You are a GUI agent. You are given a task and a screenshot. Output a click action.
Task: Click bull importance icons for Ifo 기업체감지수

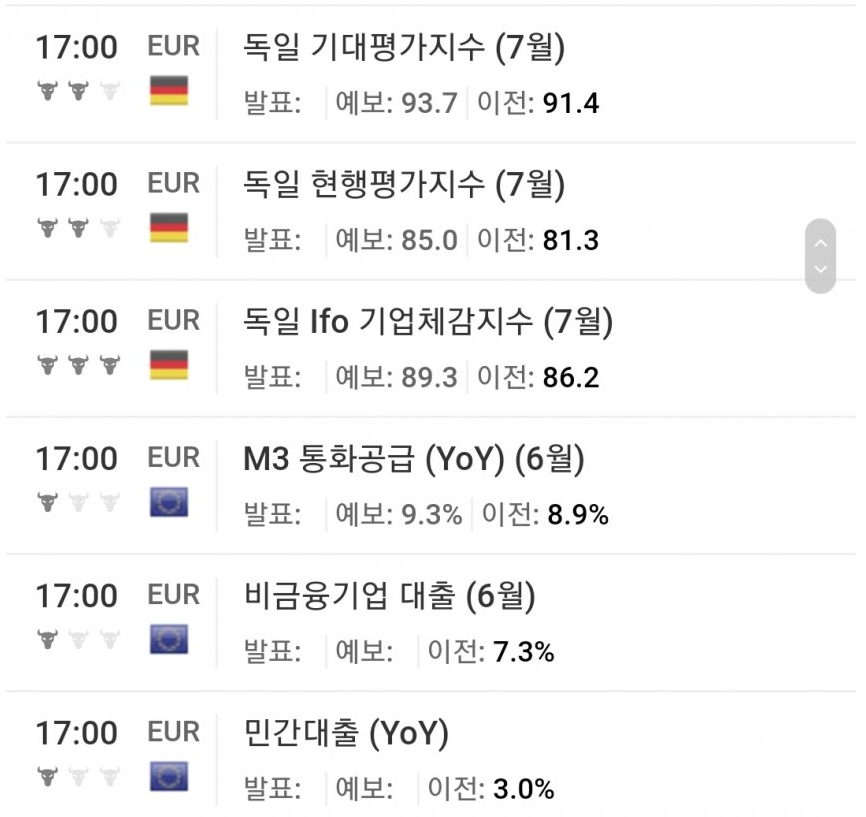(78, 365)
